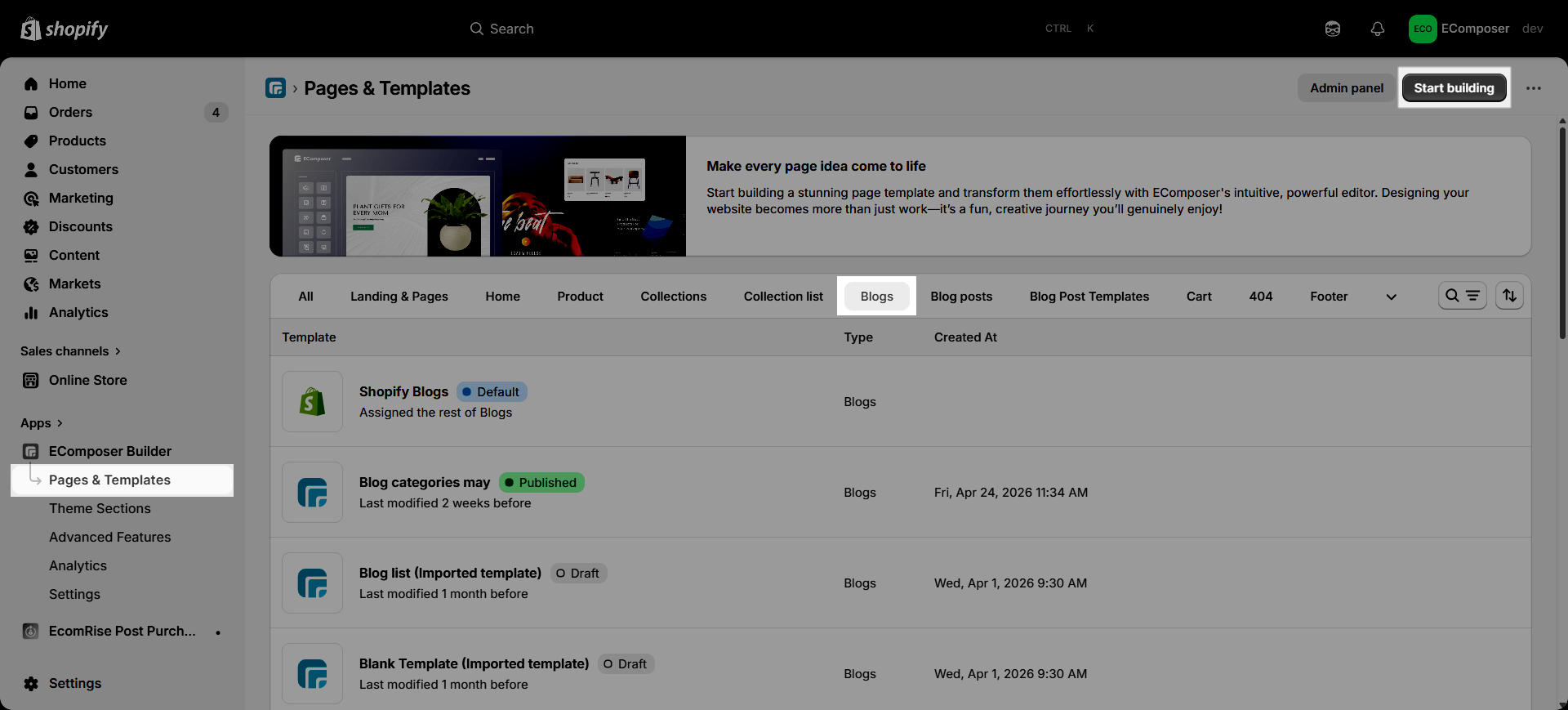Expand the Sales channels section

(70, 351)
